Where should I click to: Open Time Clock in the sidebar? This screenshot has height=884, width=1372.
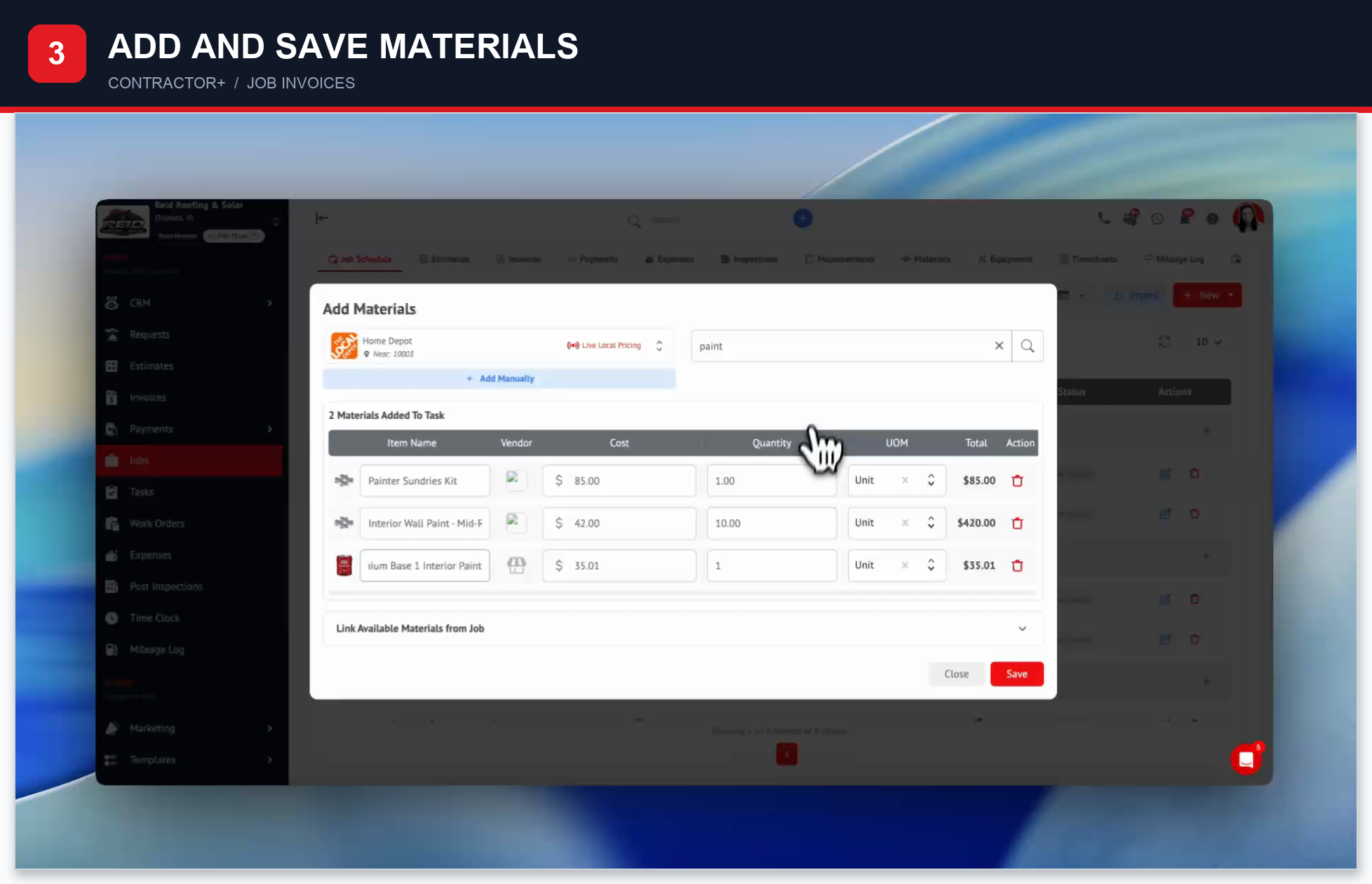pos(189,618)
